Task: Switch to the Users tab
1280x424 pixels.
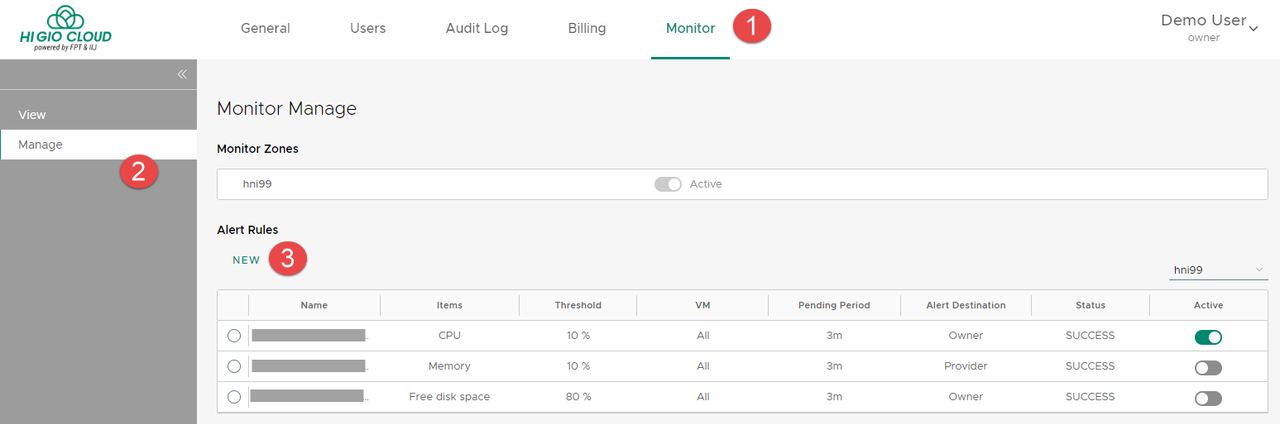Action: coord(367,28)
